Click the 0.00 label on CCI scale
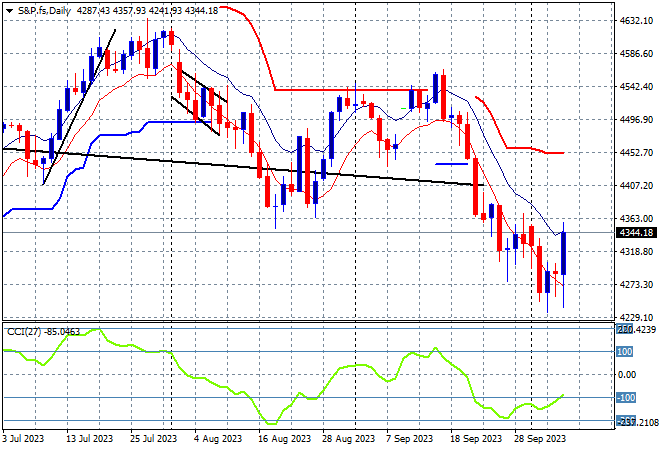This screenshot has width=660, height=450. tap(627, 375)
